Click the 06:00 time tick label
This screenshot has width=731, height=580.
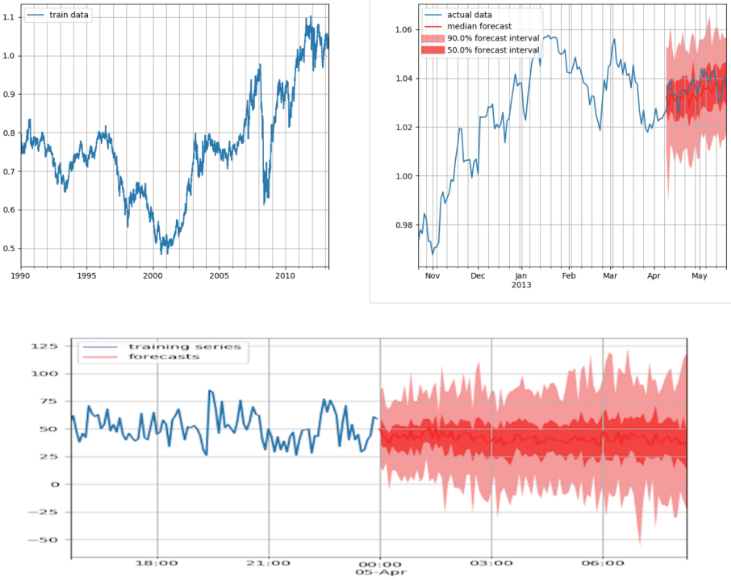tap(603, 563)
